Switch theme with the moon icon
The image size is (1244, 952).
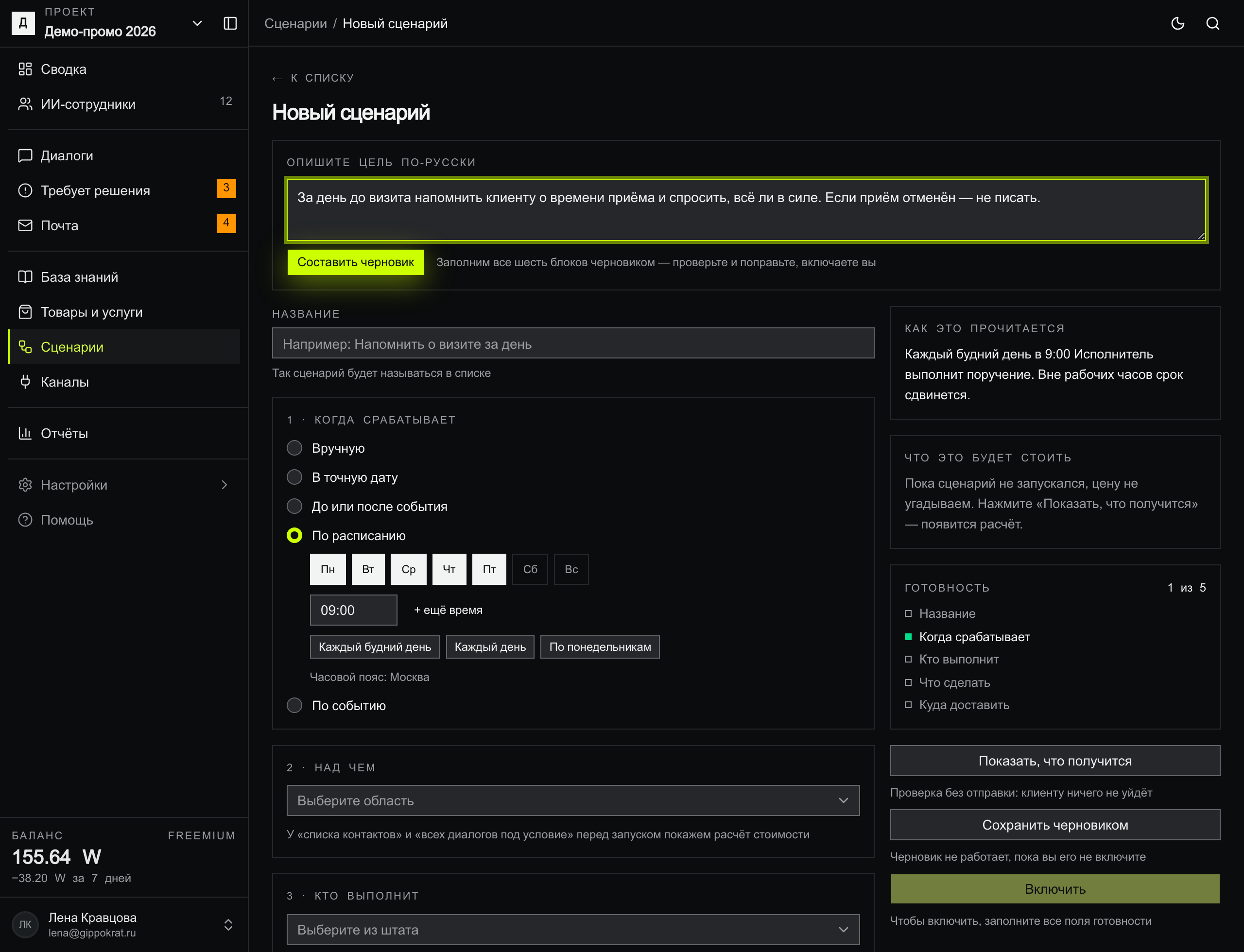click(x=1177, y=23)
